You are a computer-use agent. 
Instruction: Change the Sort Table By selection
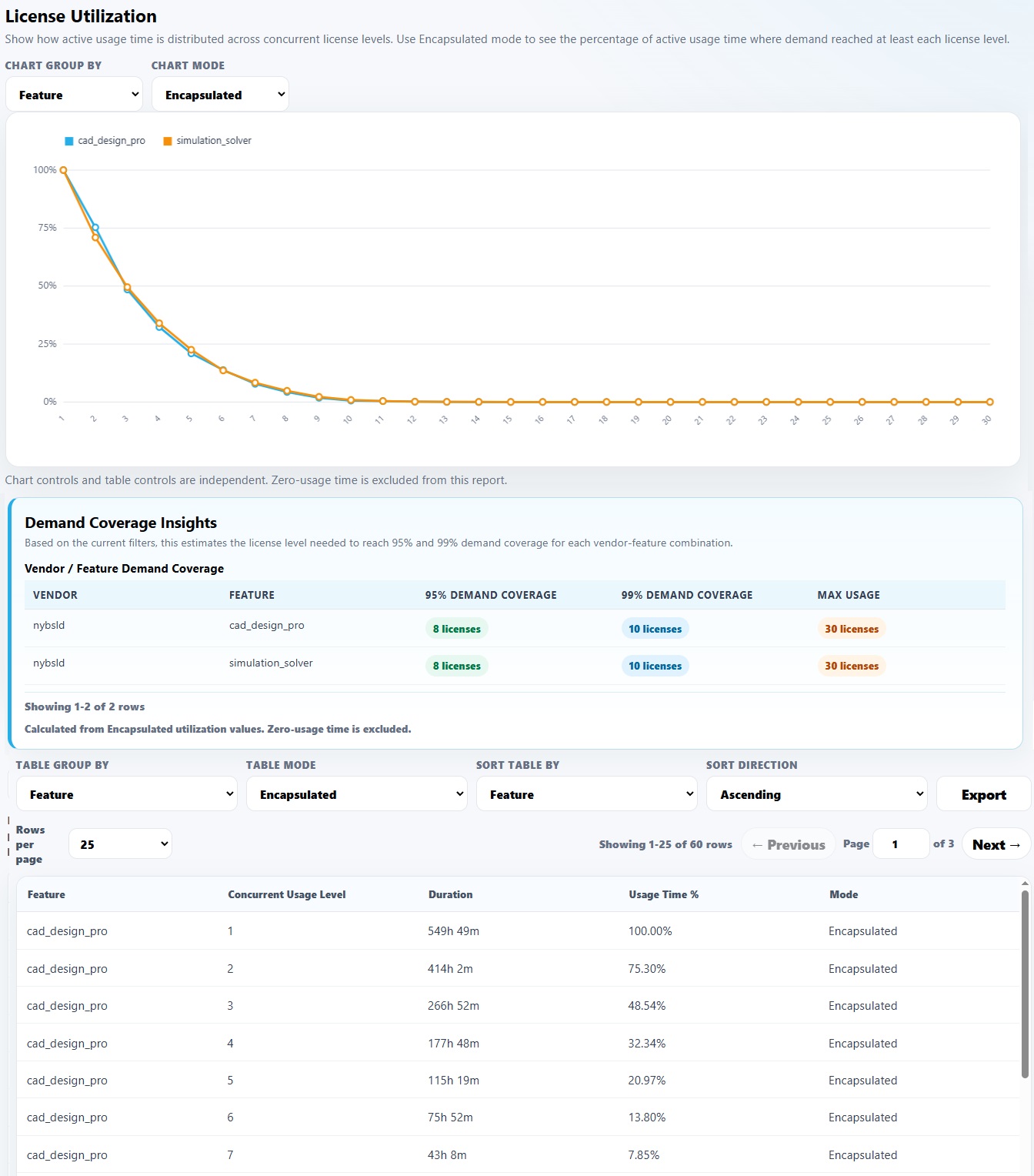coord(587,794)
